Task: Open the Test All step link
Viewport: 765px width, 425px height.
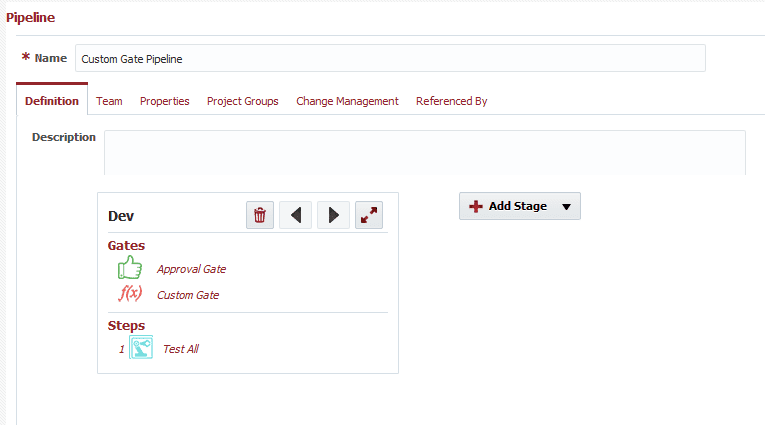Action: 181,349
